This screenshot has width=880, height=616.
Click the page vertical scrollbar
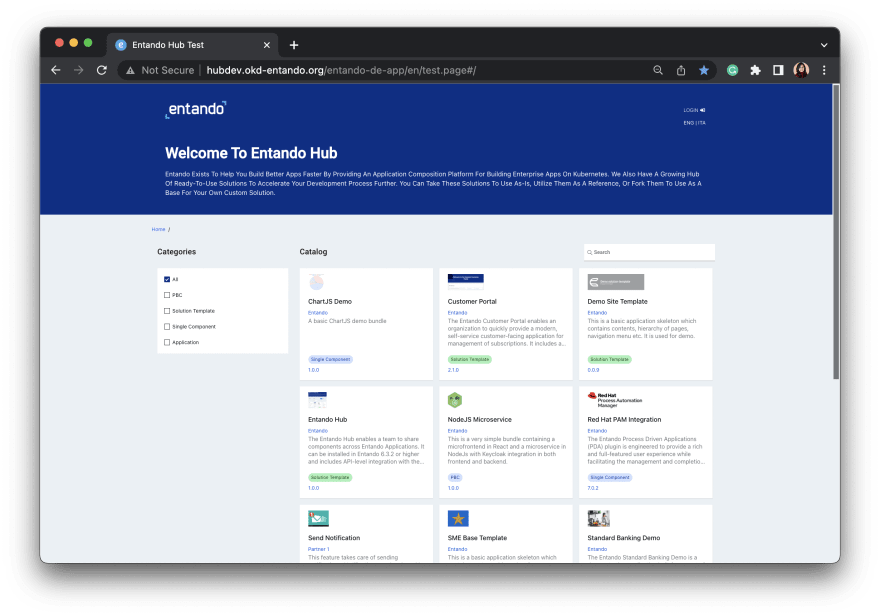click(x=836, y=232)
